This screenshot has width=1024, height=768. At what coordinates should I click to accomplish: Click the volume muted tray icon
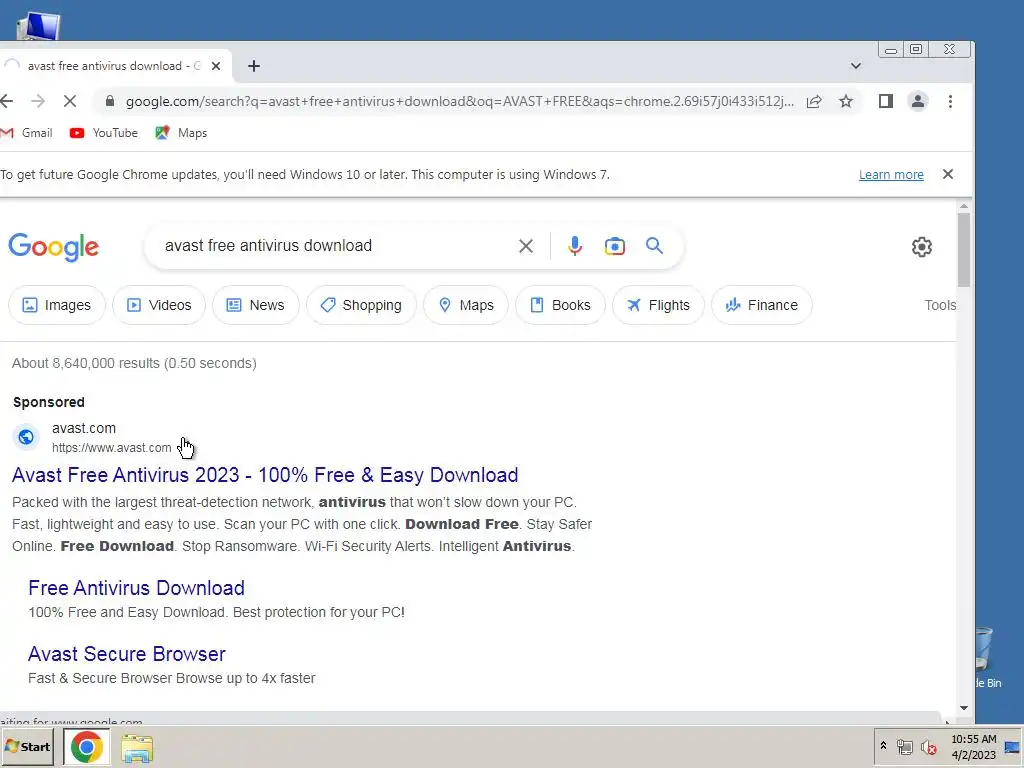929,746
